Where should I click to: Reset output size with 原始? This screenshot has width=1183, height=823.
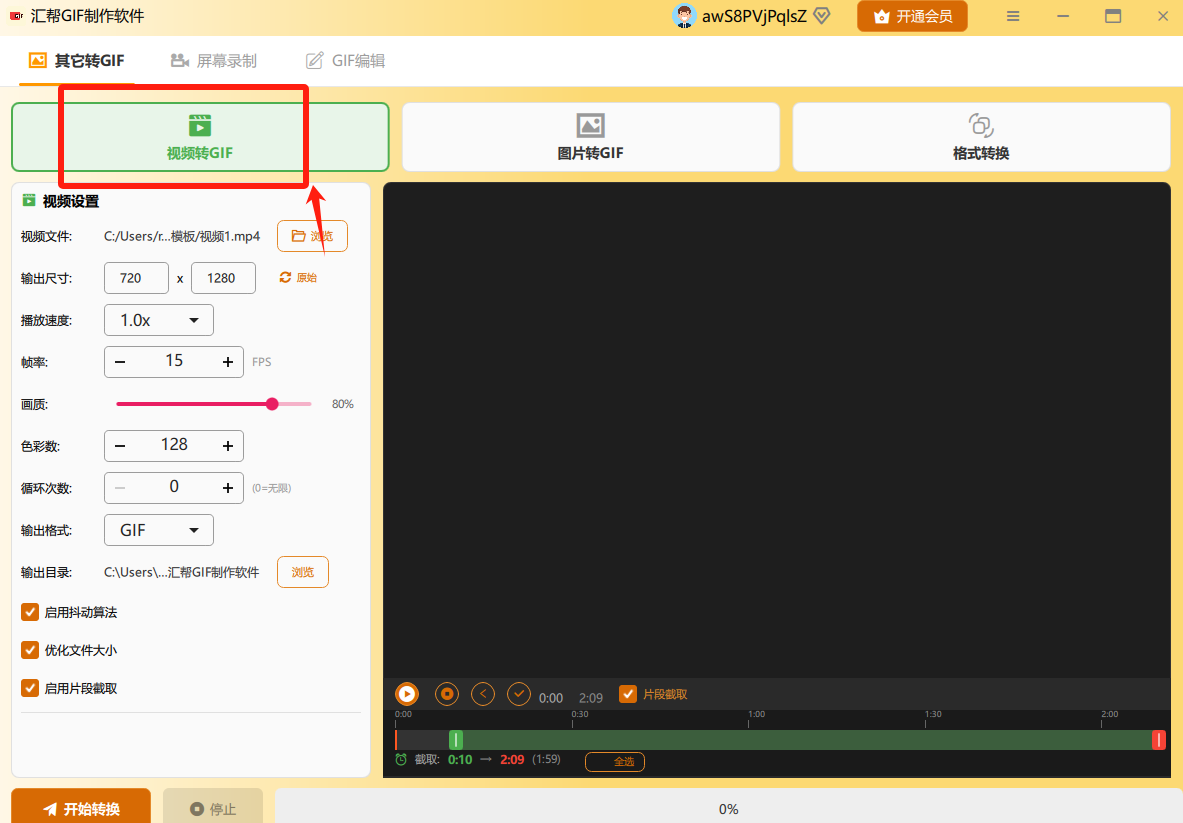point(298,278)
